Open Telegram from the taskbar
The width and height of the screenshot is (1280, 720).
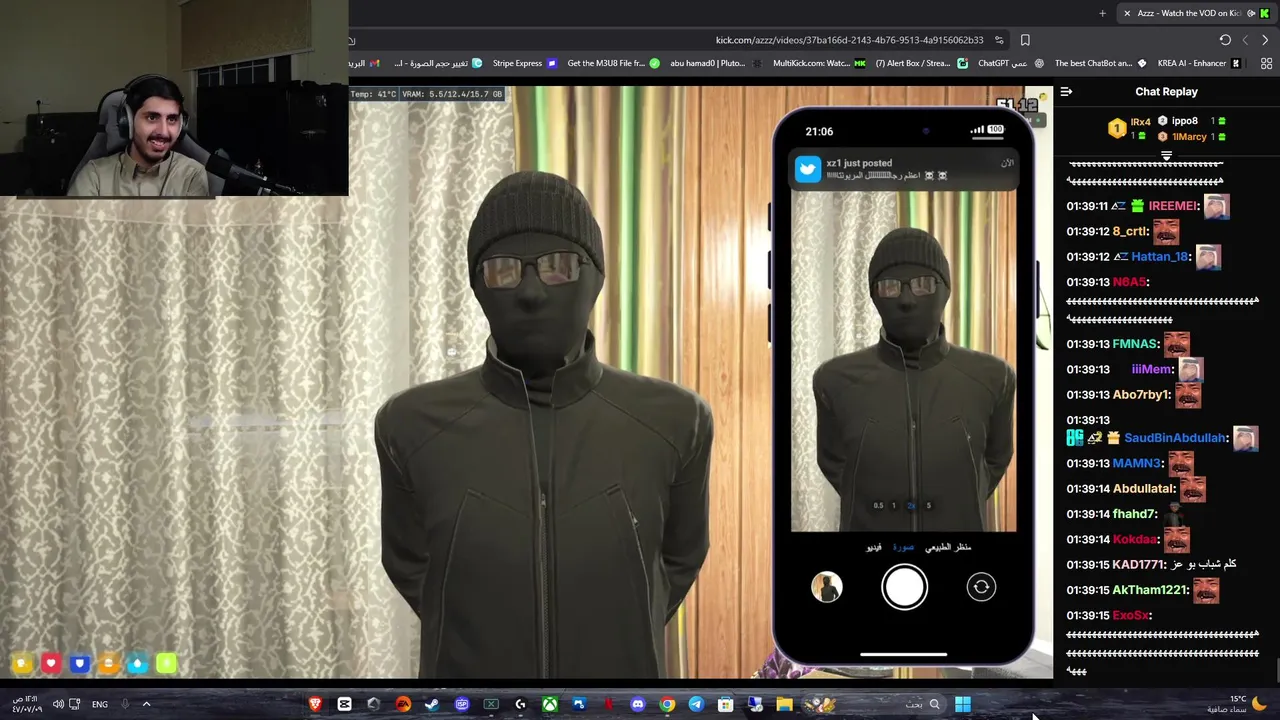pyautogui.click(x=696, y=704)
